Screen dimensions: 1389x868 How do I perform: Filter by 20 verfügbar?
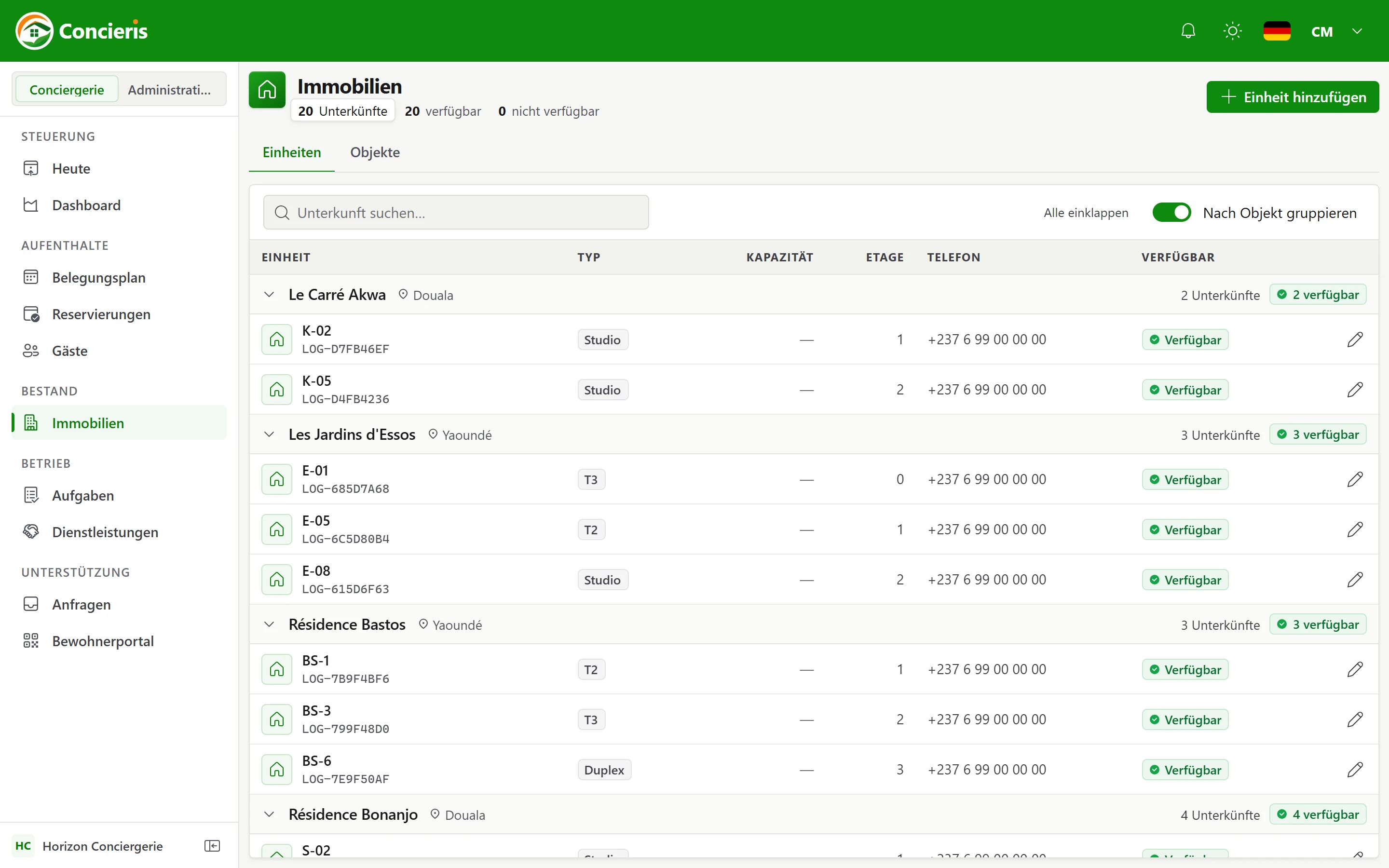click(443, 111)
